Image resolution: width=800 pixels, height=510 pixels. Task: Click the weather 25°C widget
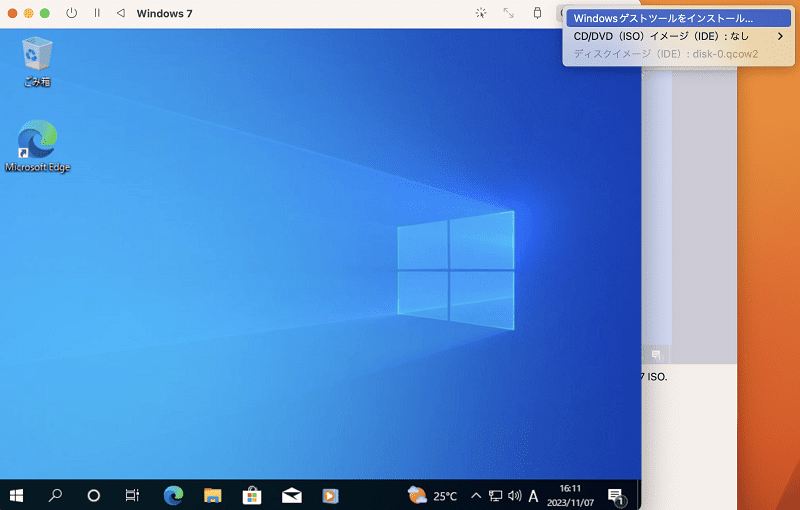[432, 495]
